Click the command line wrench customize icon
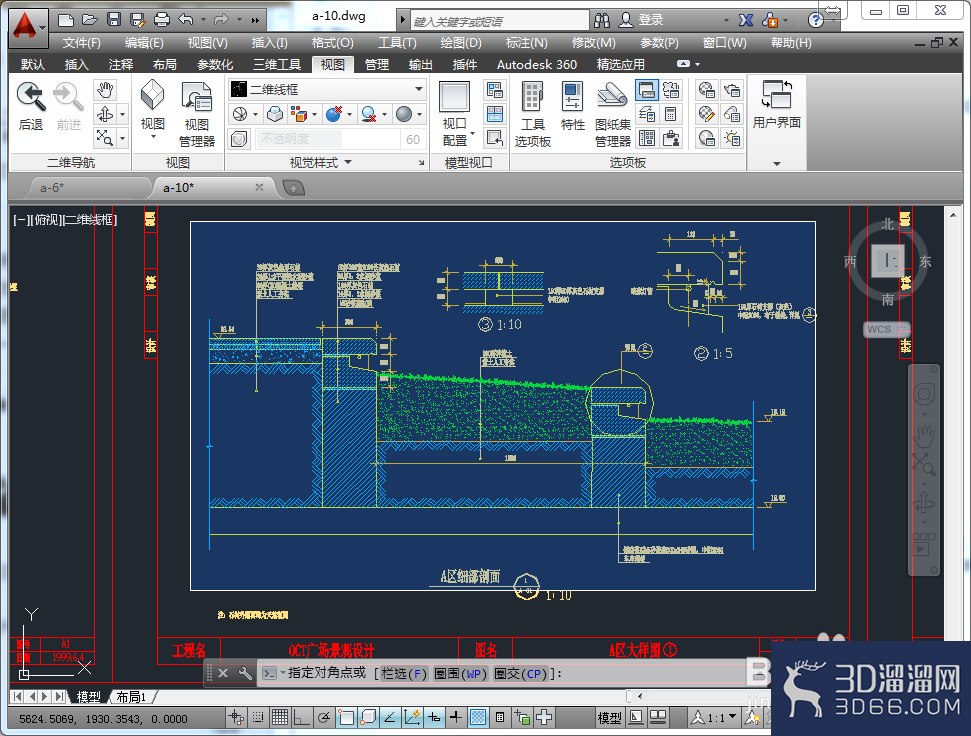The width and height of the screenshot is (971, 736). pyautogui.click(x=245, y=673)
